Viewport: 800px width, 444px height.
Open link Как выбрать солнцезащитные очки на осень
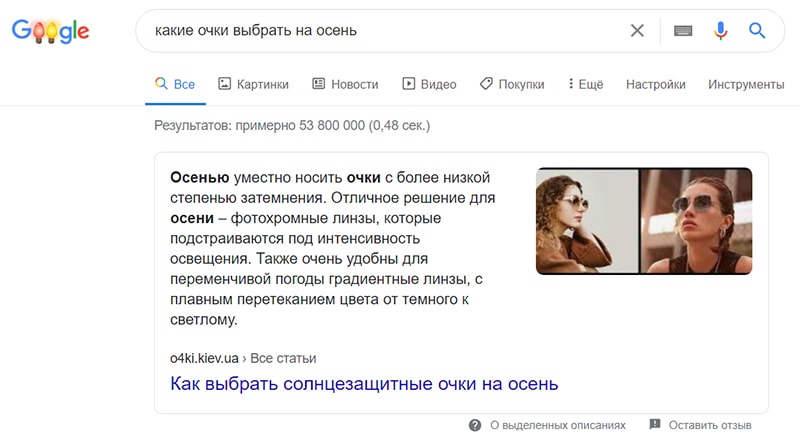pyautogui.click(x=364, y=384)
